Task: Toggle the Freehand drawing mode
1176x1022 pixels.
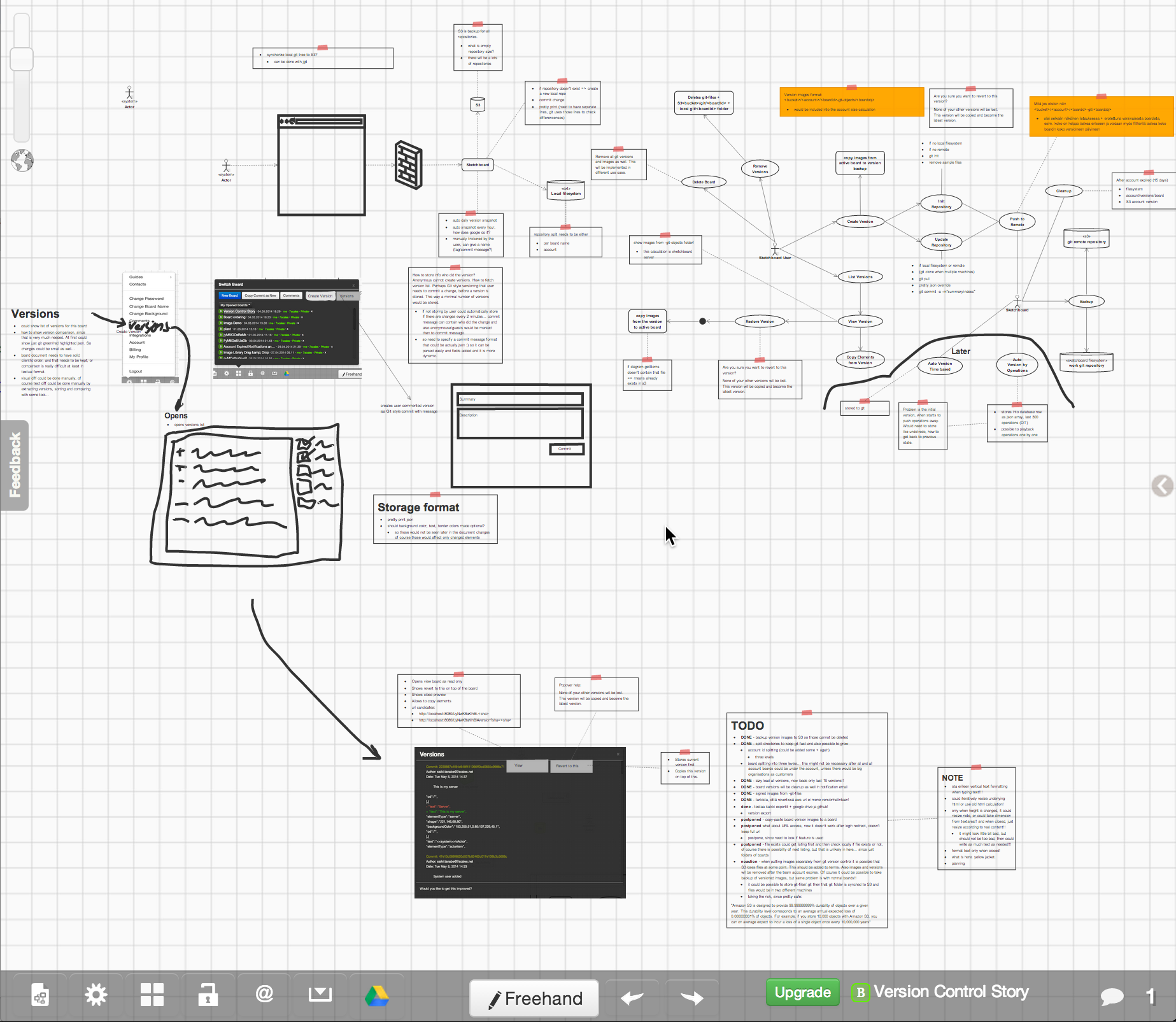Action: pos(534,998)
